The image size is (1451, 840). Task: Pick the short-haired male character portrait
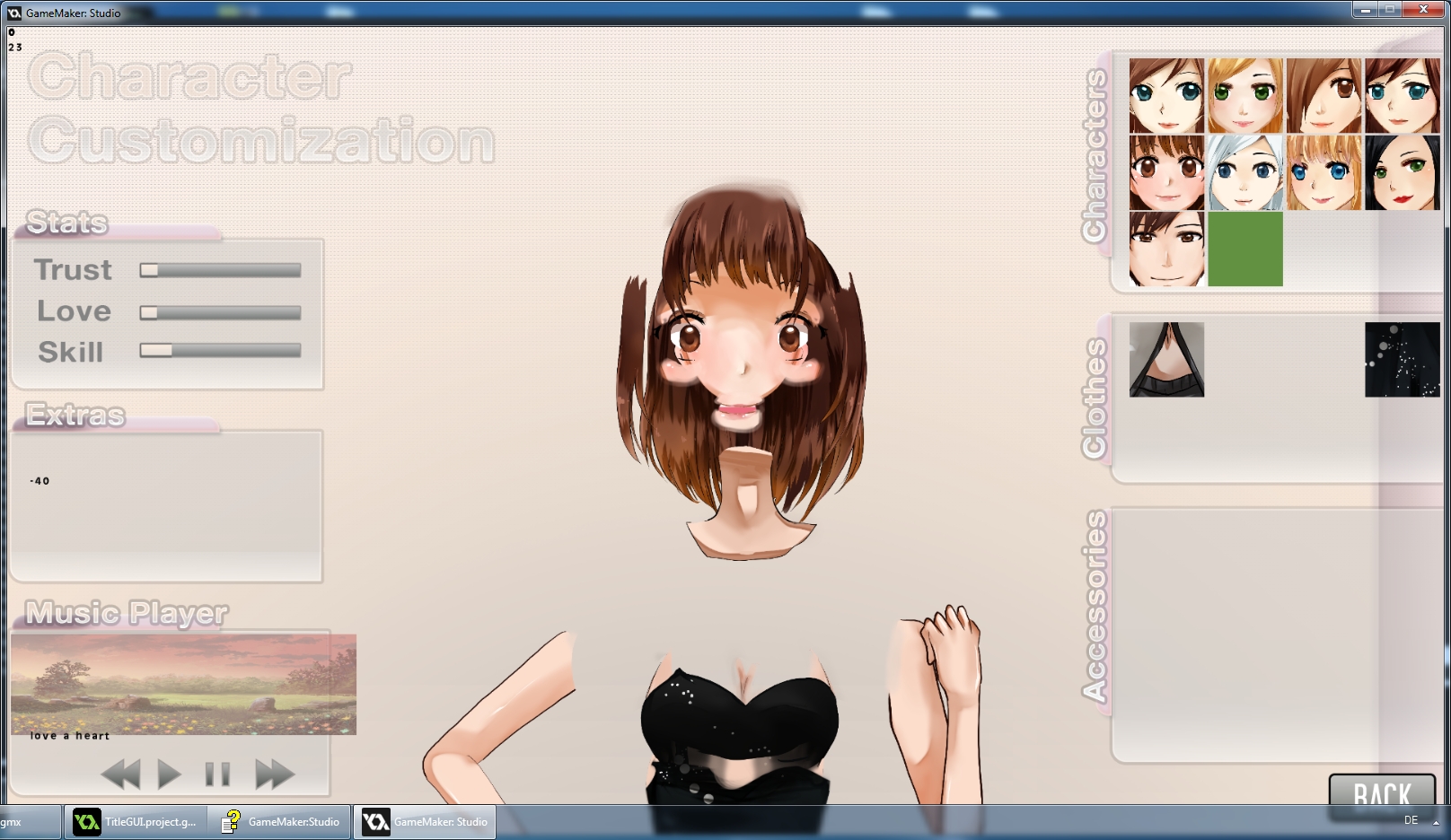(x=1166, y=249)
